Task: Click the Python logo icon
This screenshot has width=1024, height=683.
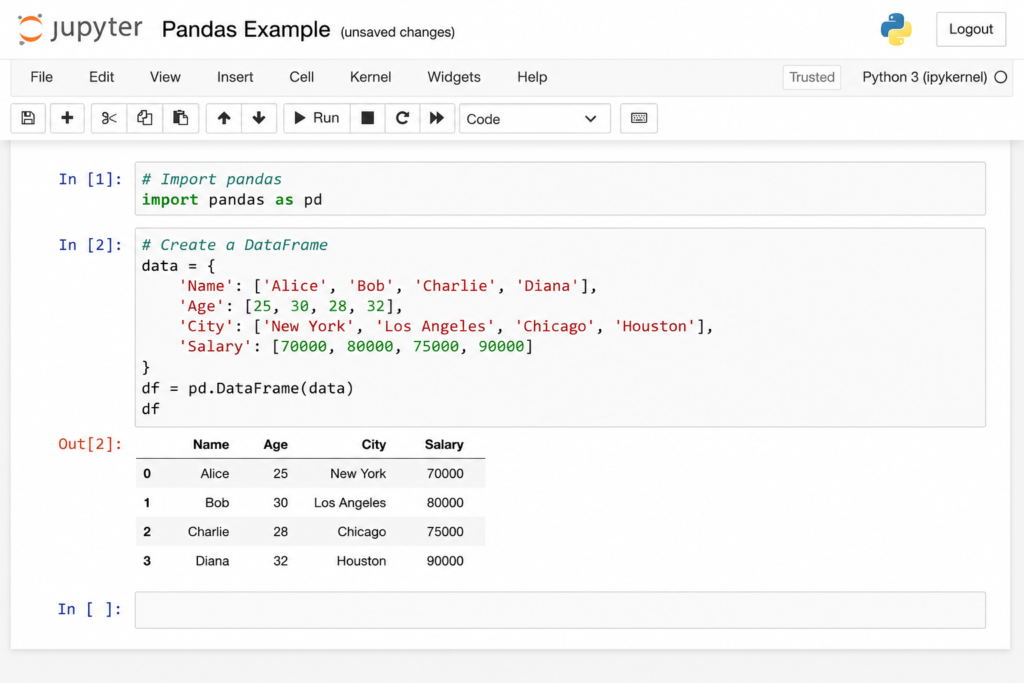Action: click(896, 29)
